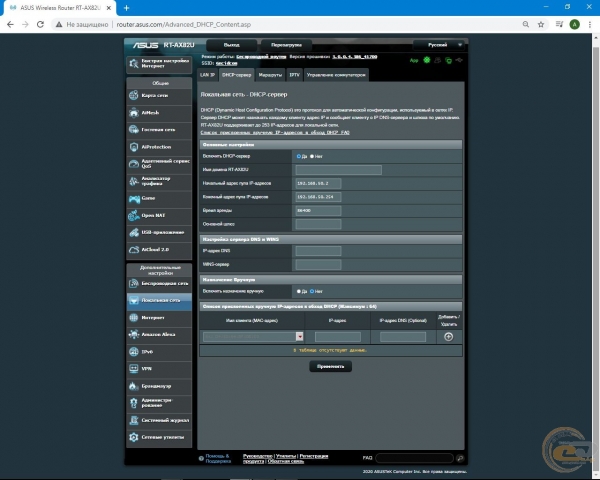Open the Утилиты (utilities) footer link
Viewport: 600px width, 480px height.
[286, 456]
